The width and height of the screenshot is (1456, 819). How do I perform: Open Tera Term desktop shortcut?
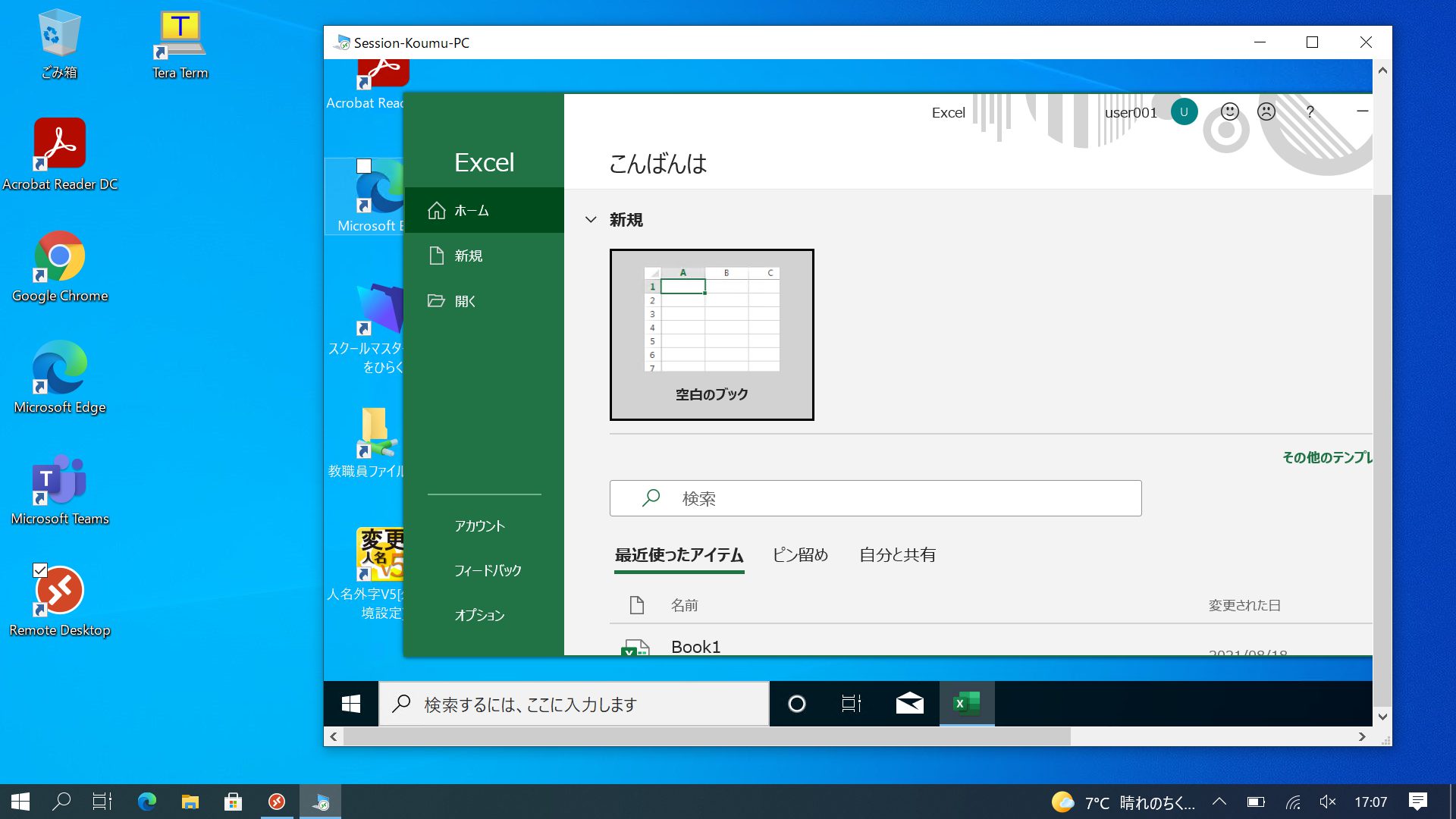pyautogui.click(x=180, y=44)
